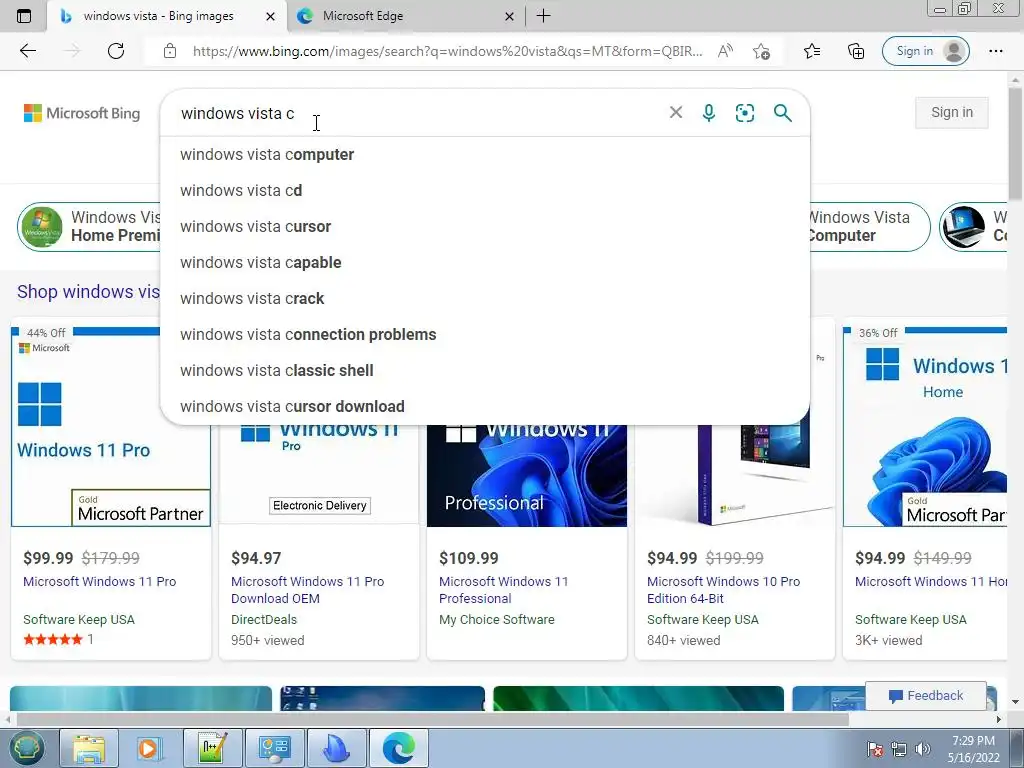The width and height of the screenshot is (1024, 768).
Task: Close the Microsoft Edge tab
Action: 509,16
